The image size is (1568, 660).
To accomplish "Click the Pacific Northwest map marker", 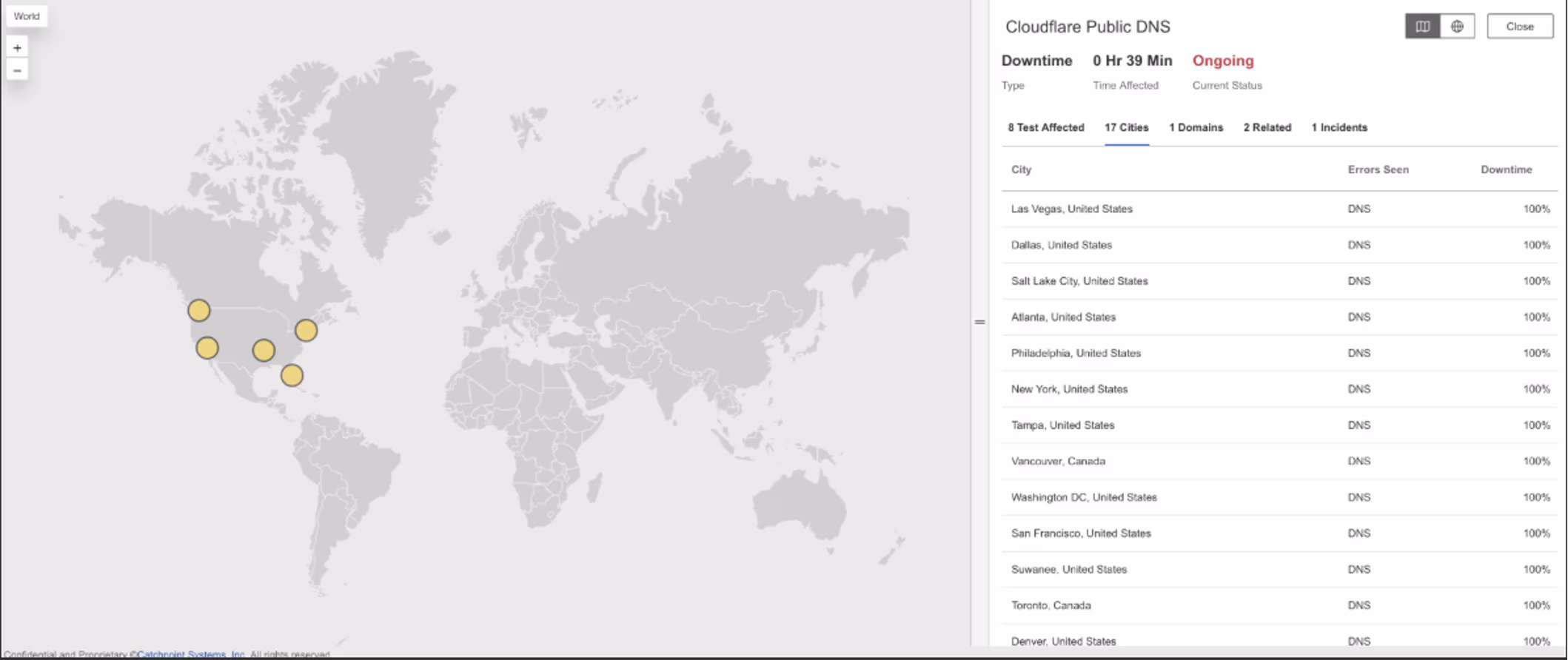I will coord(198,310).
